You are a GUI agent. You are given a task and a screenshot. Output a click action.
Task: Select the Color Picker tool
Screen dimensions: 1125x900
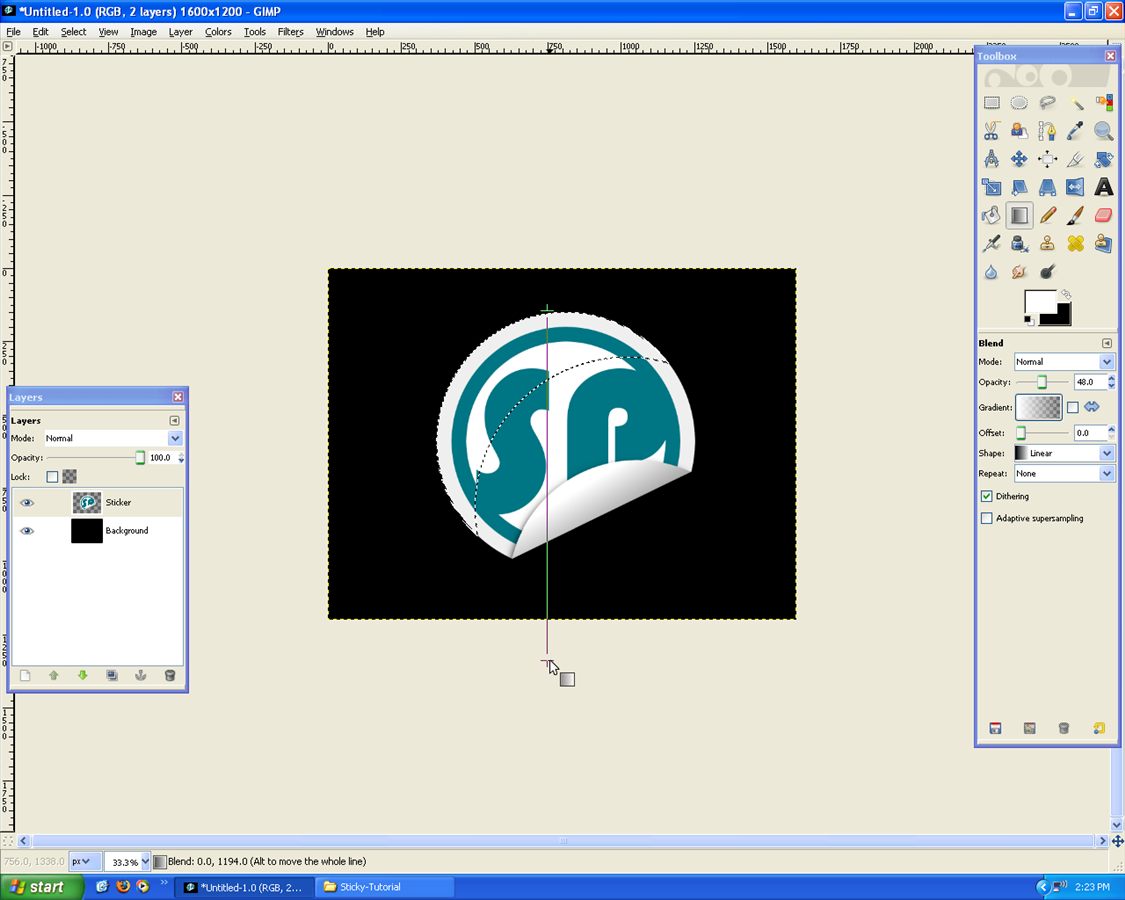tap(1075, 131)
